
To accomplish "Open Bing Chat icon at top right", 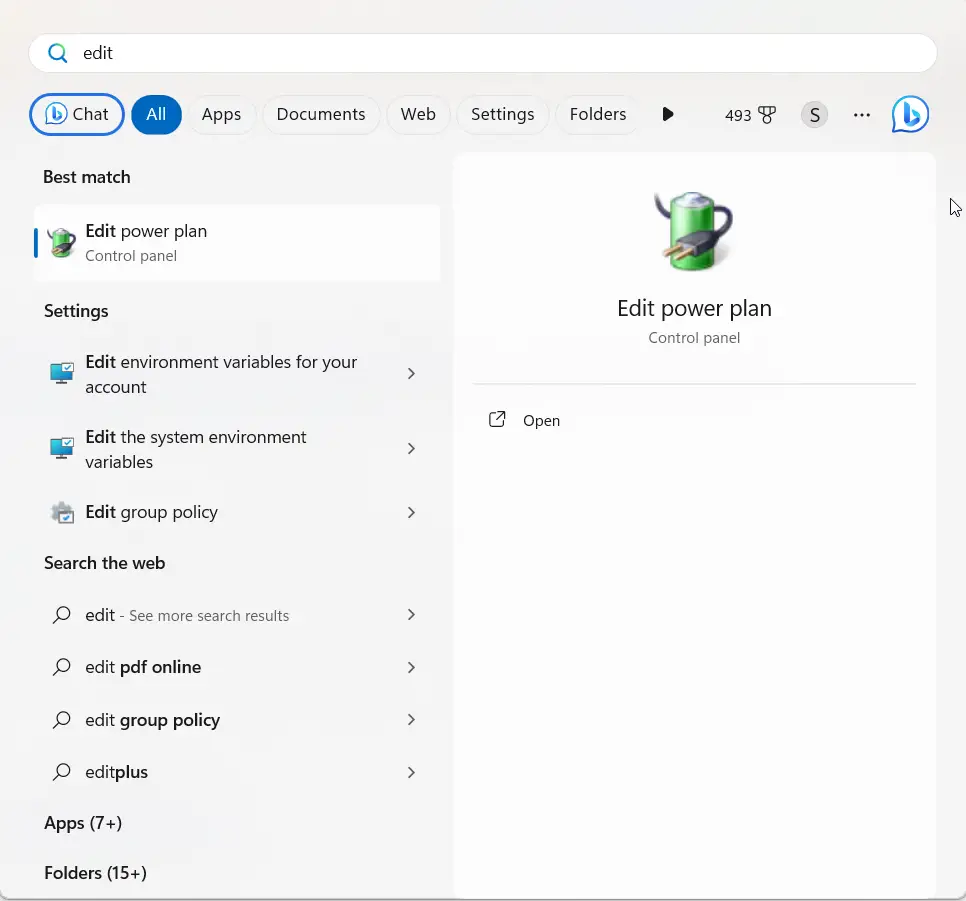I will (910, 115).
